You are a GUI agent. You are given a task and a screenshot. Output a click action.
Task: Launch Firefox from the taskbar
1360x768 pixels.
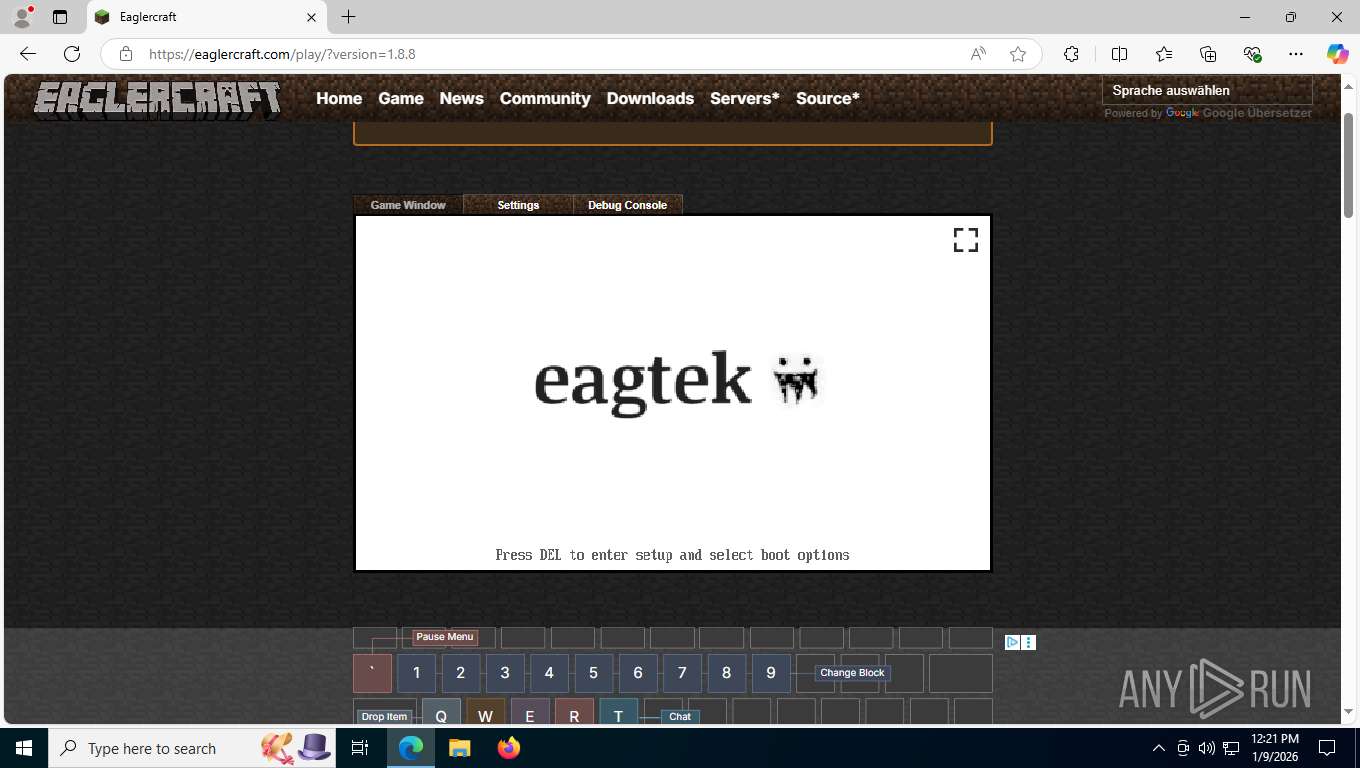tap(508, 748)
